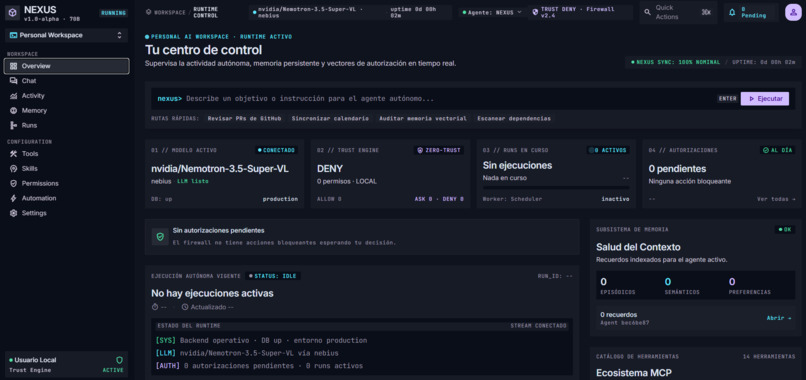This screenshot has width=806, height=380.
Task: Click the Overview grid icon in sidebar
Action: (13, 66)
